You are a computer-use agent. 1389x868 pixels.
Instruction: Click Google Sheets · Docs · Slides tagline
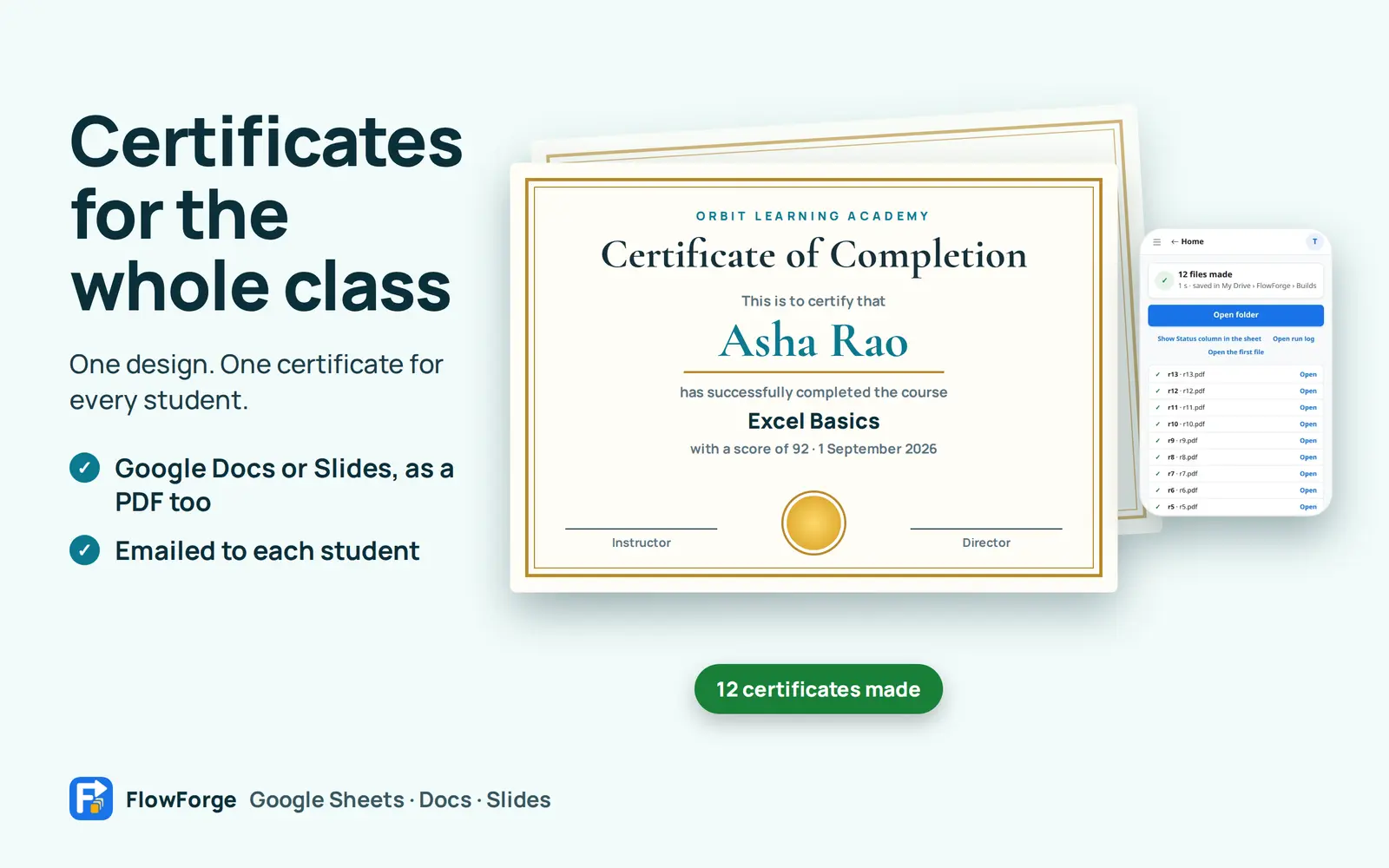pyautogui.click(x=400, y=799)
